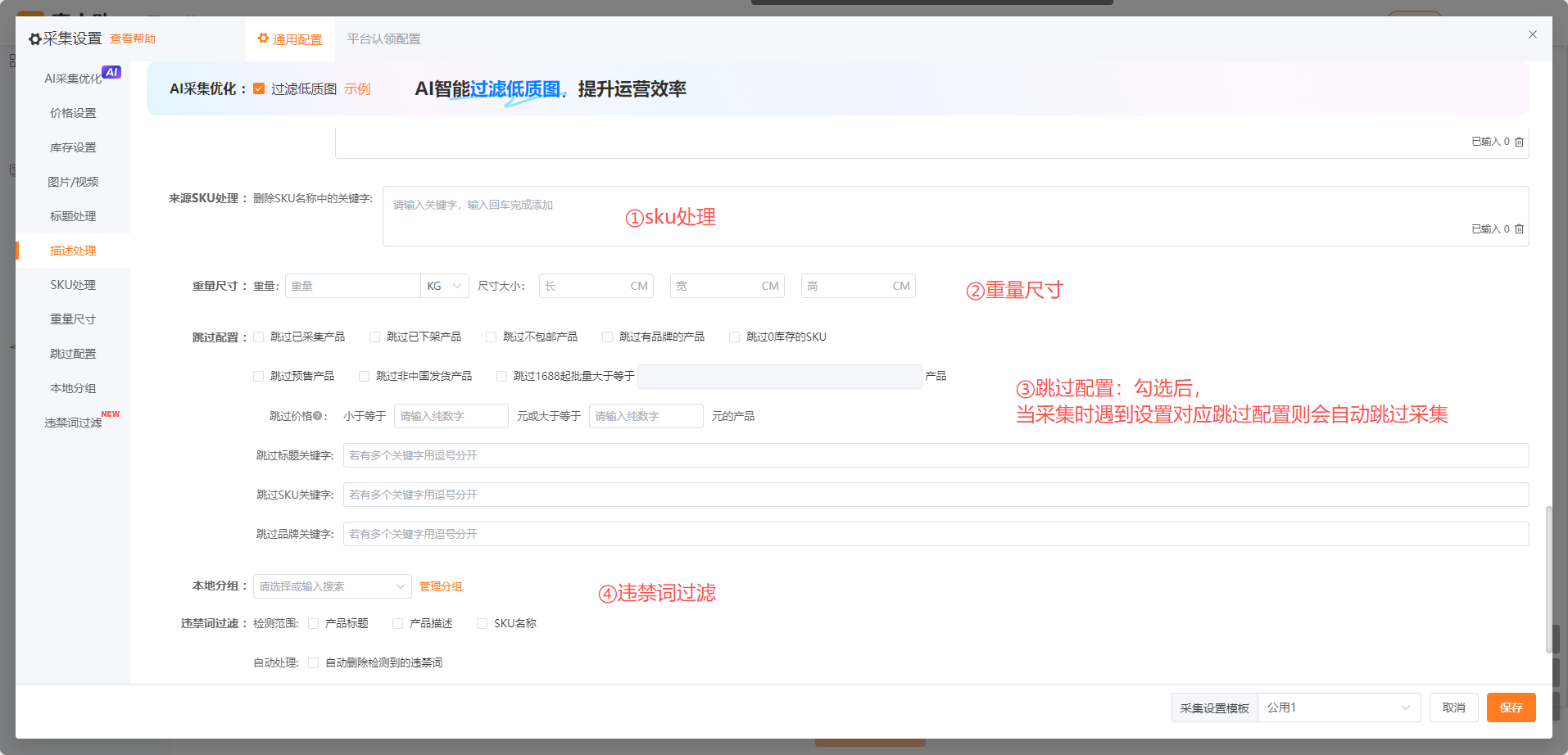
Task: Click the 小于等于 price input field
Action: click(451, 416)
